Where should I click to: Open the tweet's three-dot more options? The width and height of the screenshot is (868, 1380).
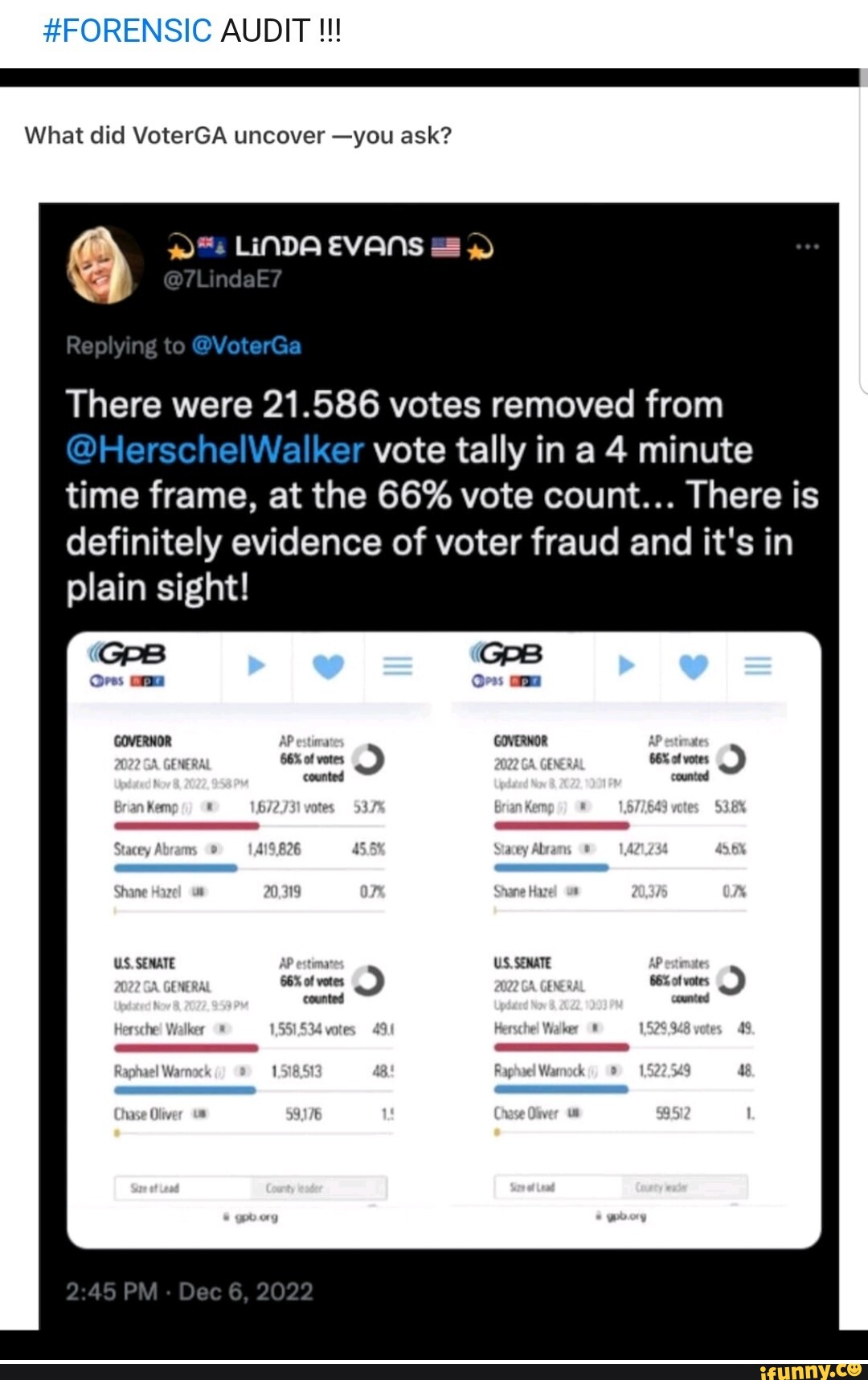tap(807, 247)
